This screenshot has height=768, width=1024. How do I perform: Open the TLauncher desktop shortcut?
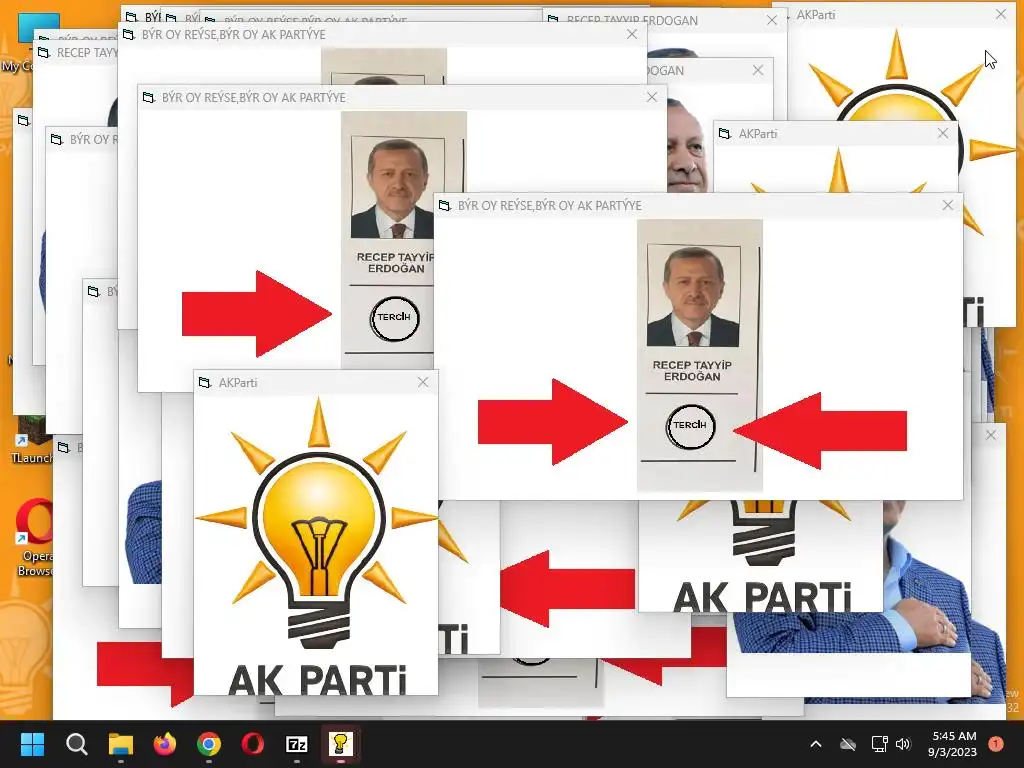click(33, 441)
